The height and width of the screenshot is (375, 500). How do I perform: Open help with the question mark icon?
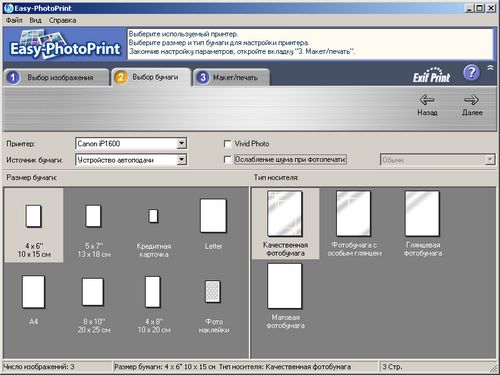pyautogui.click(x=471, y=73)
